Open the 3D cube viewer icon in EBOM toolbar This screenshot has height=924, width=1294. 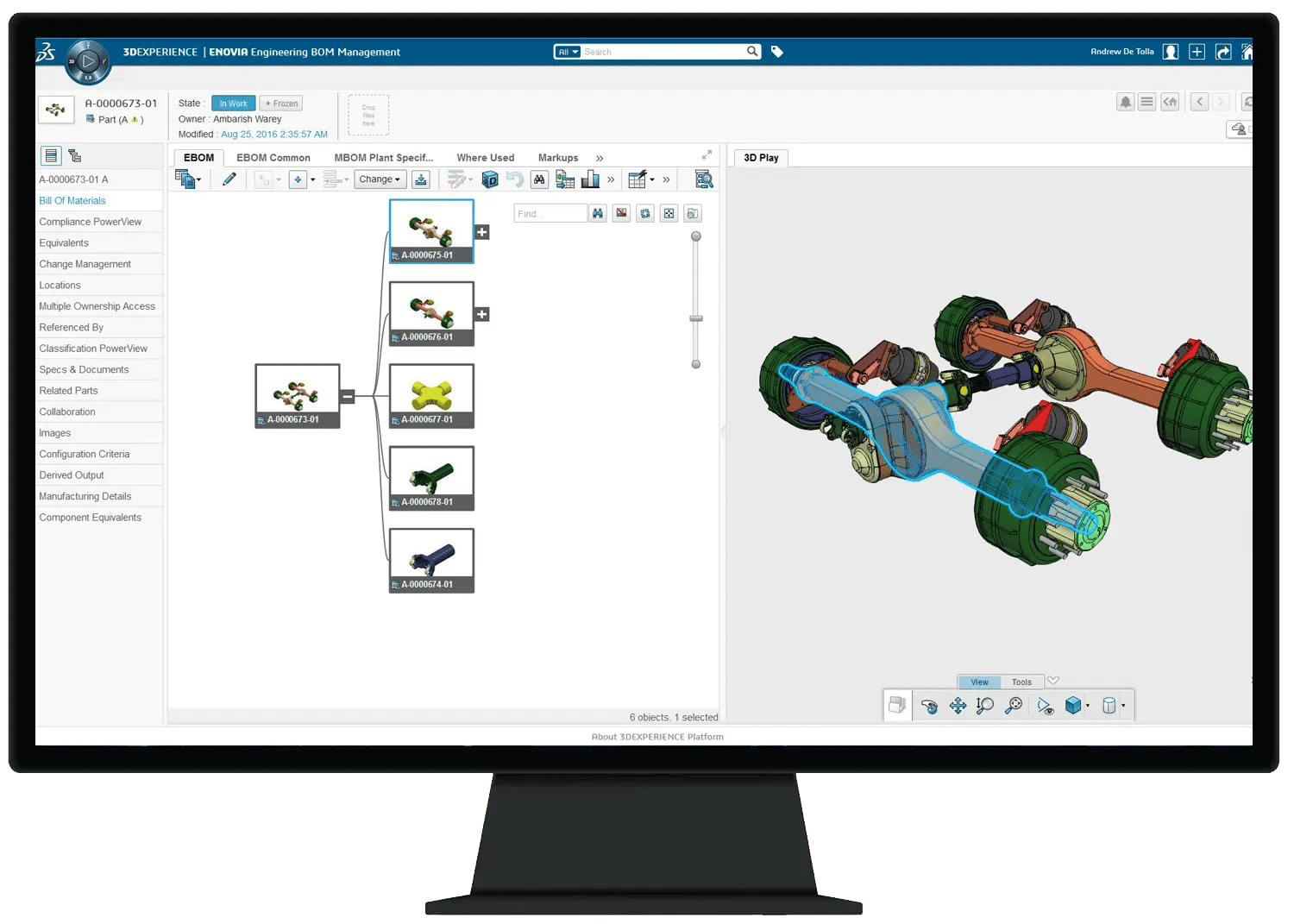[x=489, y=179]
